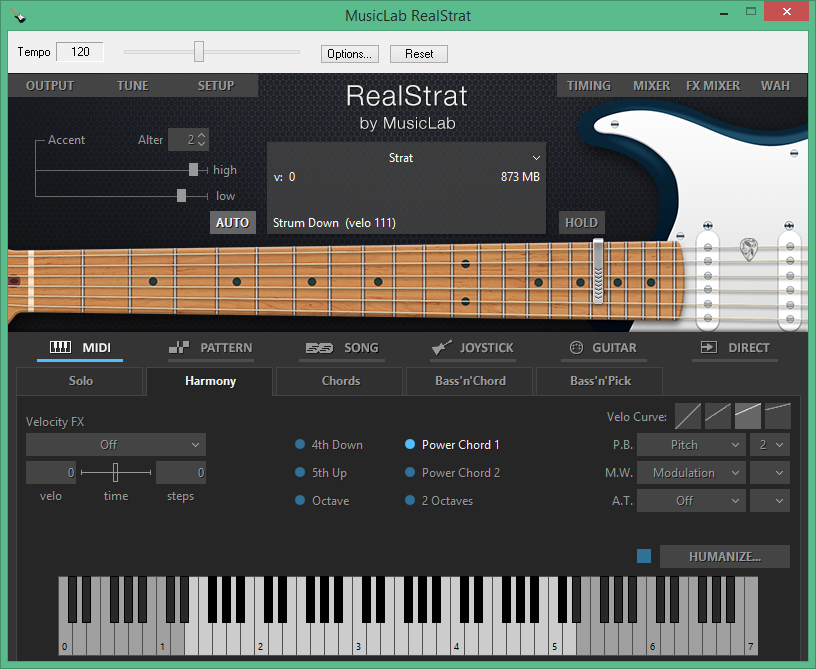Select the Bass'n'Chord tab

pos(470,381)
